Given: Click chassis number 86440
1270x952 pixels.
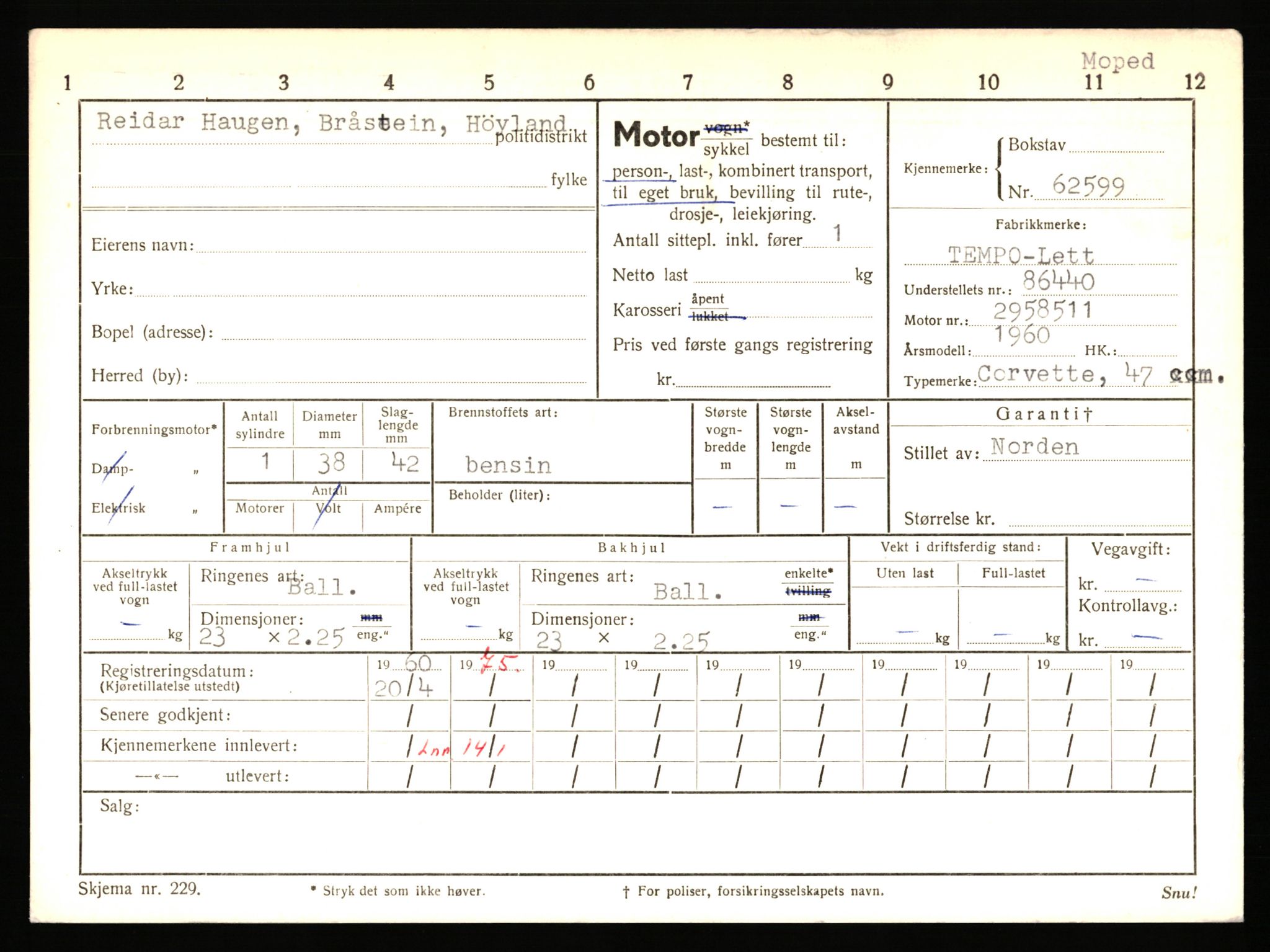Looking at the screenshot, I should tap(1059, 282).
